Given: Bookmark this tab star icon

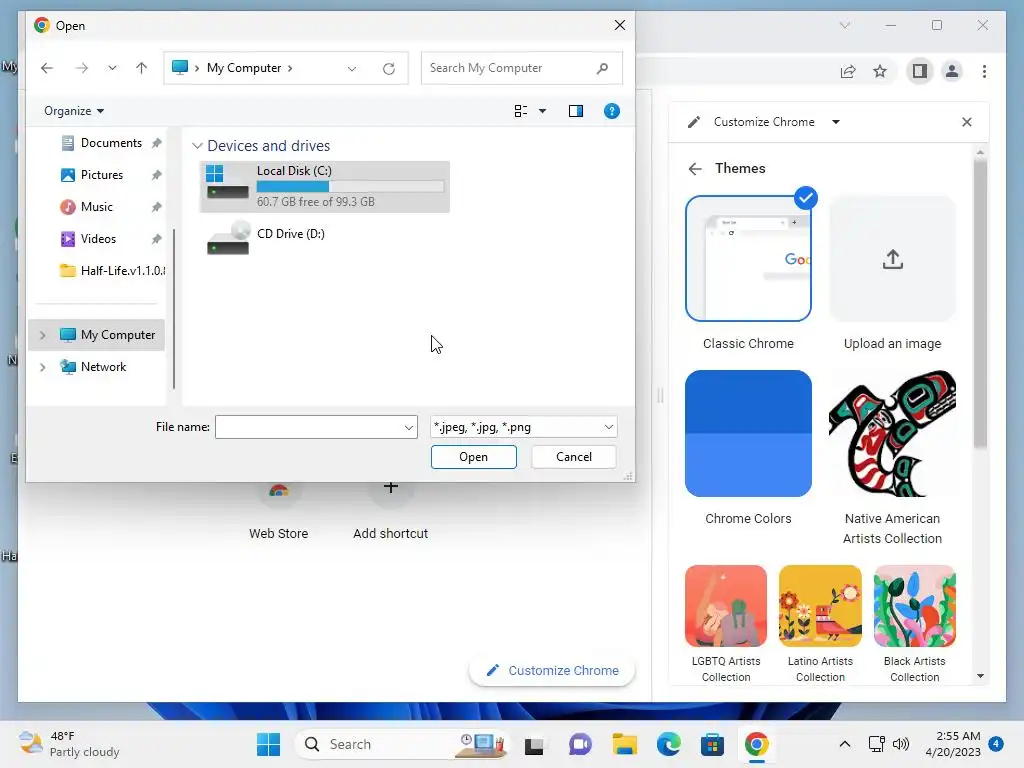Looking at the screenshot, I should coord(880,71).
